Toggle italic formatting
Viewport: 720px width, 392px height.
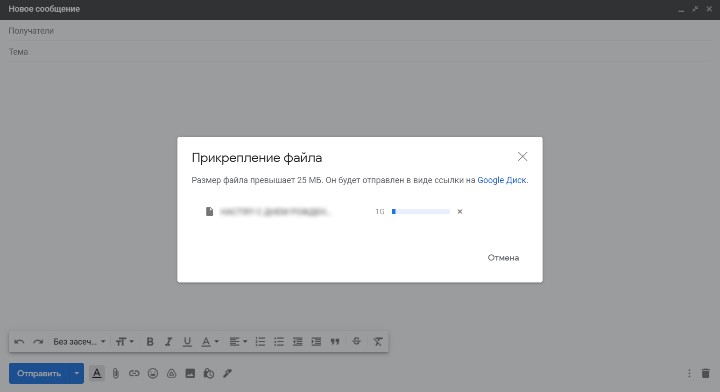(169, 342)
